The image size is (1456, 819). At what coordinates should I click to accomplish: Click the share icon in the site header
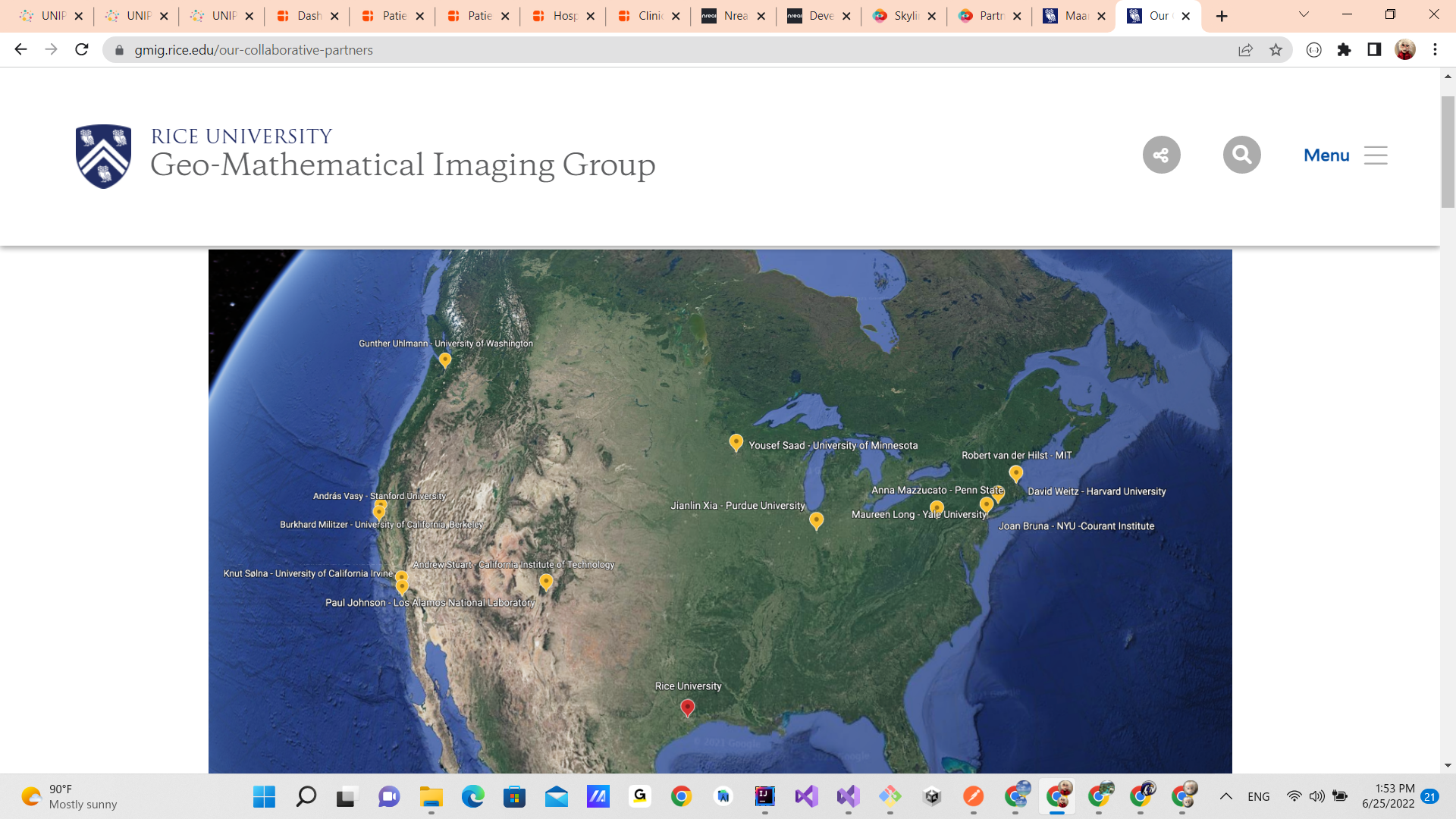click(x=1161, y=155)
